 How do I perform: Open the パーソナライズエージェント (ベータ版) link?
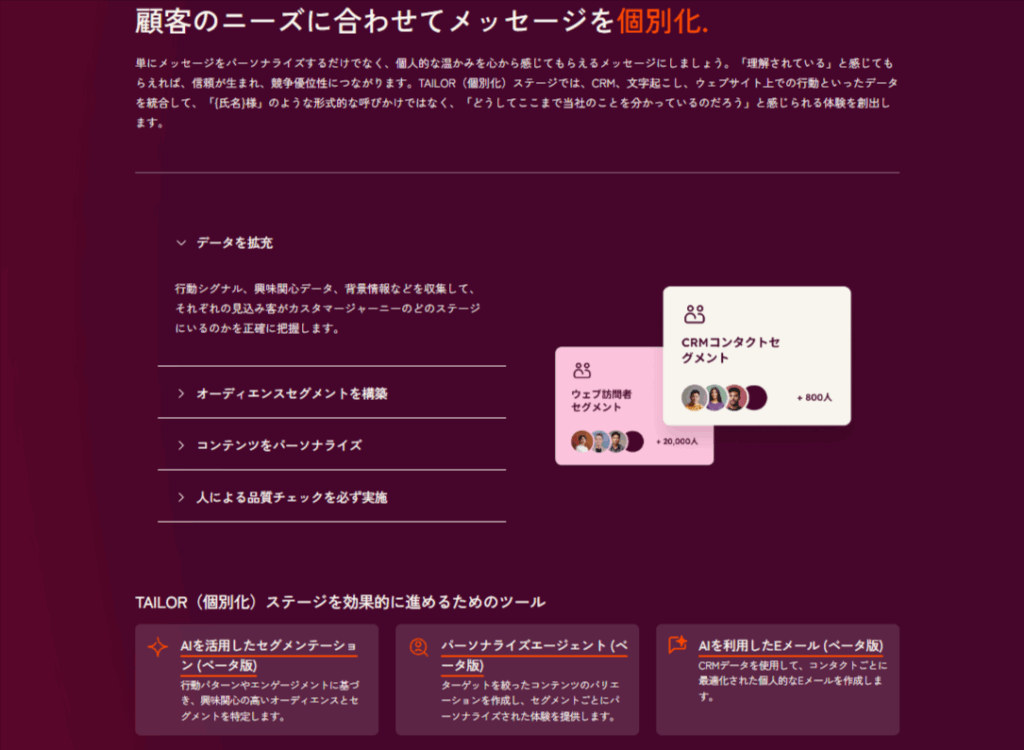[x=533, y=655]
